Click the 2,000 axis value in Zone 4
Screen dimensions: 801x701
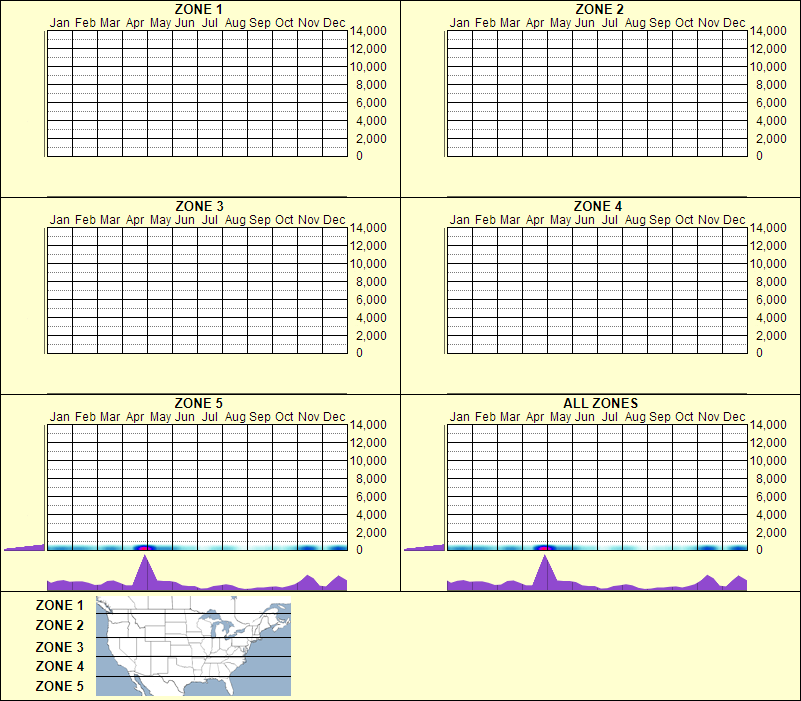tap(771, 336)
